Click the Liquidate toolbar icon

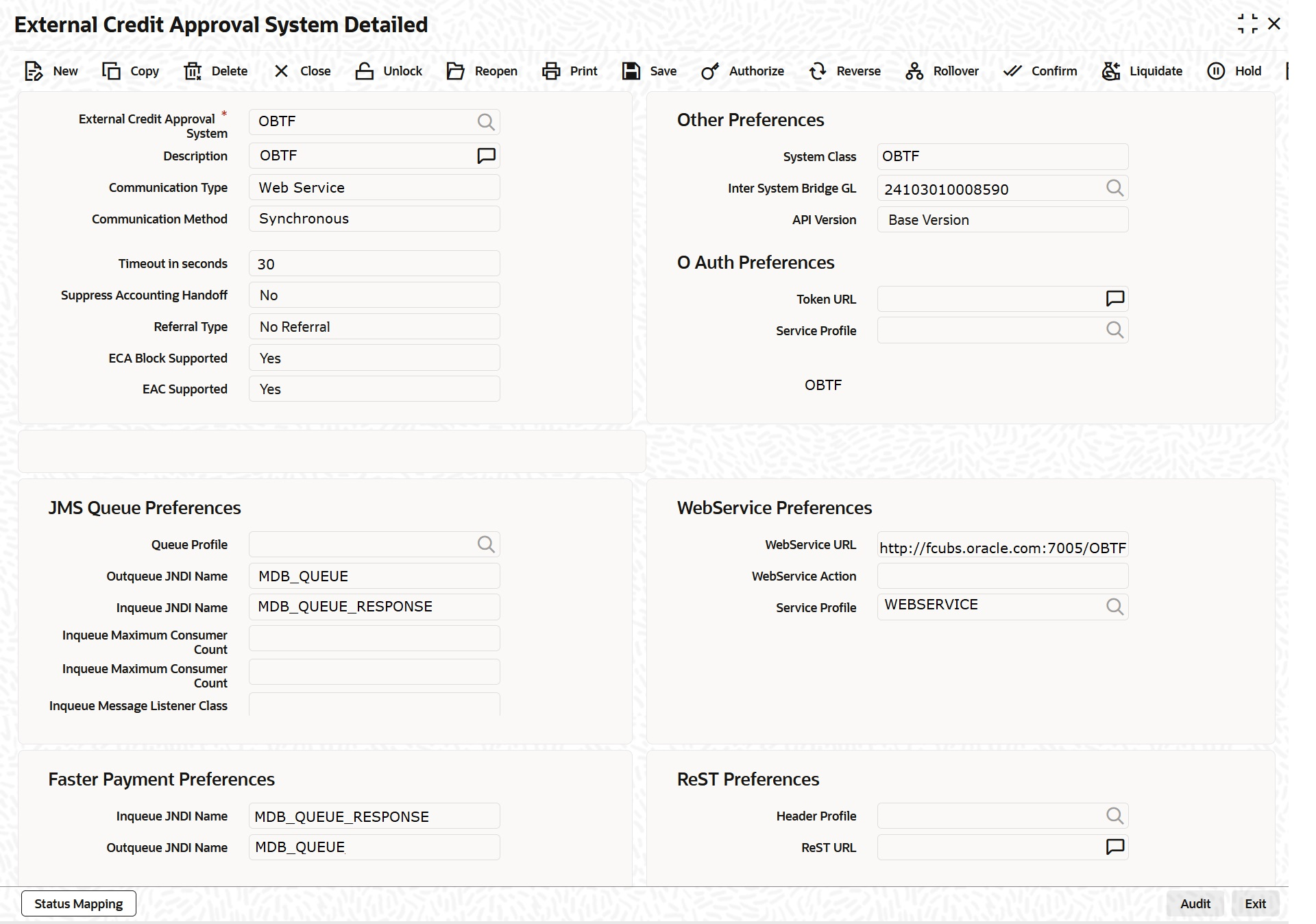coord(1111,71)
